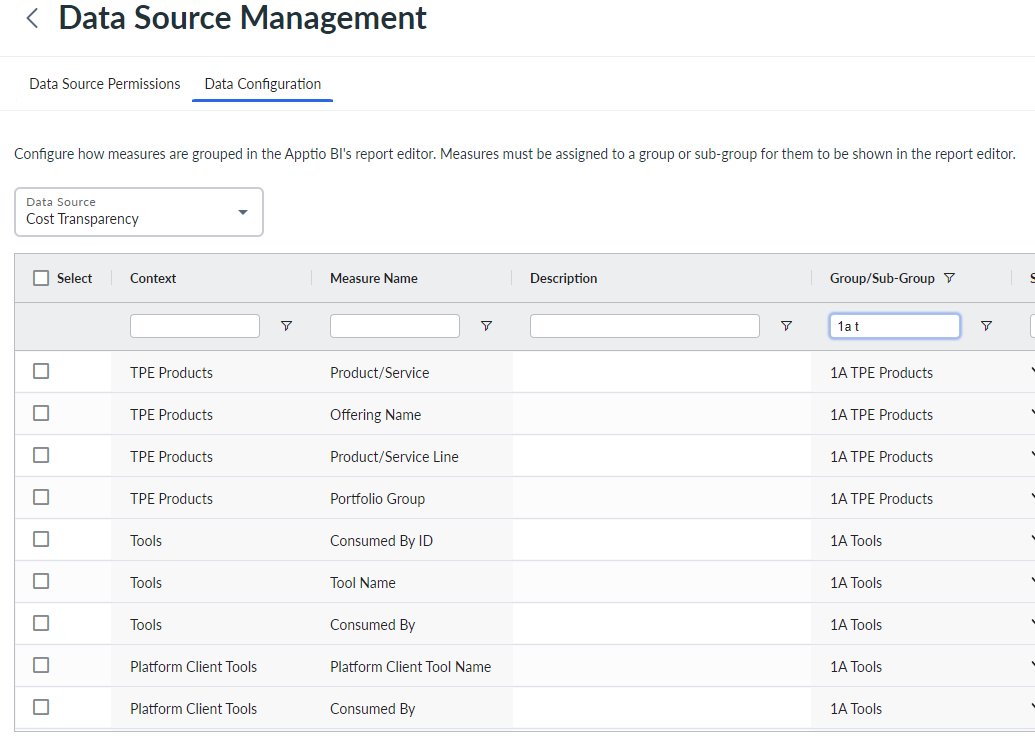Check the Portfolio Group row checkbox
The width and height of the screenshot is (1035, 748).
tap(41, 497)
